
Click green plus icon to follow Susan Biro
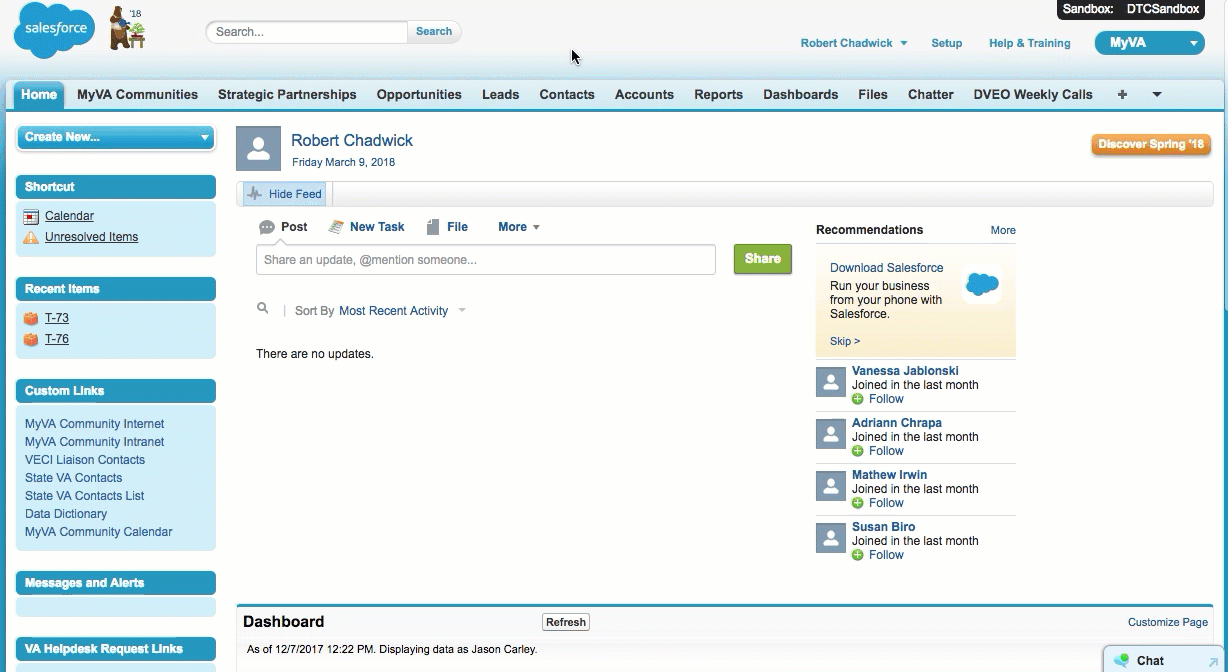tap(858, 555)
